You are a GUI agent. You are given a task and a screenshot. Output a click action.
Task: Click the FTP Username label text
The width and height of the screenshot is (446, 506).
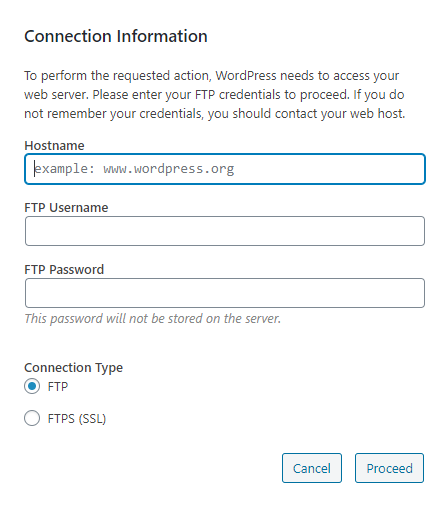click(66, 208)
